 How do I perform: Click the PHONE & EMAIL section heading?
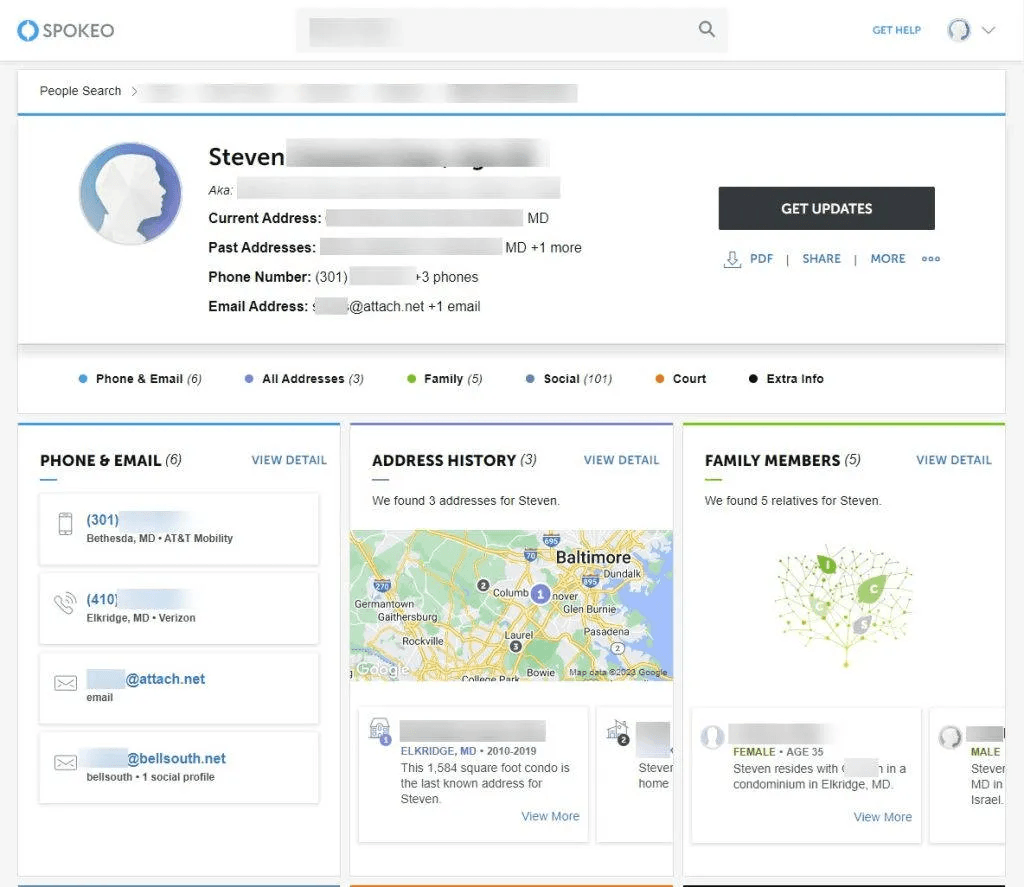[101, 460]
